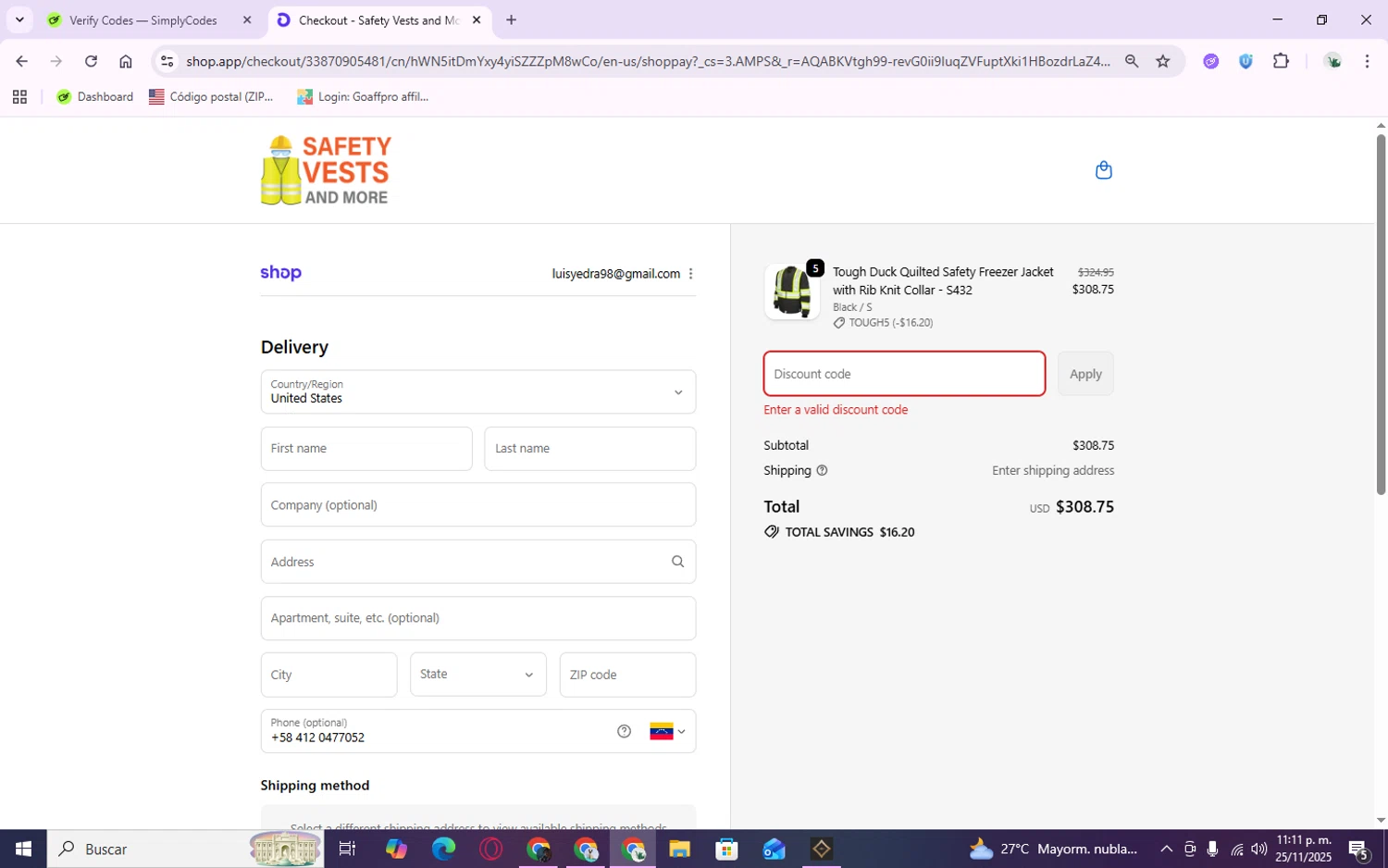Open Microsoft Store from the taskbar
The width and height of the screenshot is (1388, 868).
(x=726, y=849)
